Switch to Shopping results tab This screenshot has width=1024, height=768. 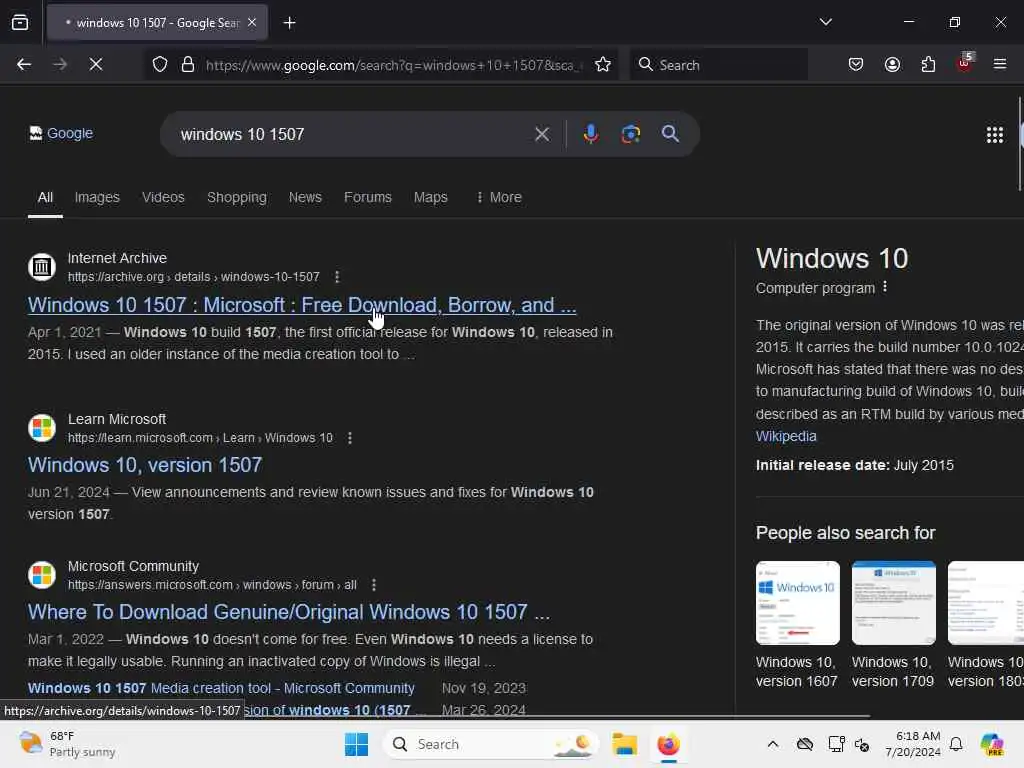pos(236,197)
